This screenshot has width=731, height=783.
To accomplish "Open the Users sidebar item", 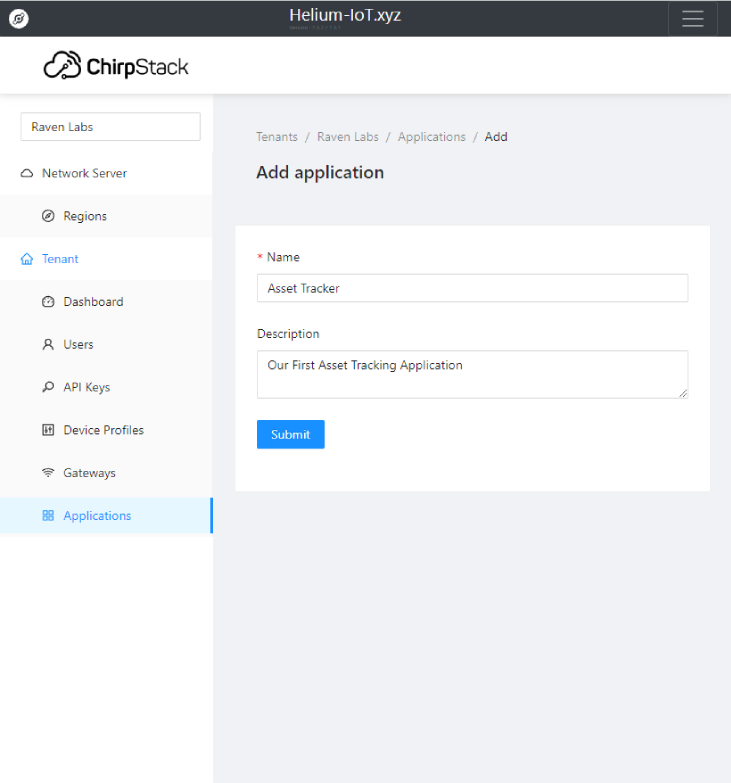I will (x=106, y=345).
